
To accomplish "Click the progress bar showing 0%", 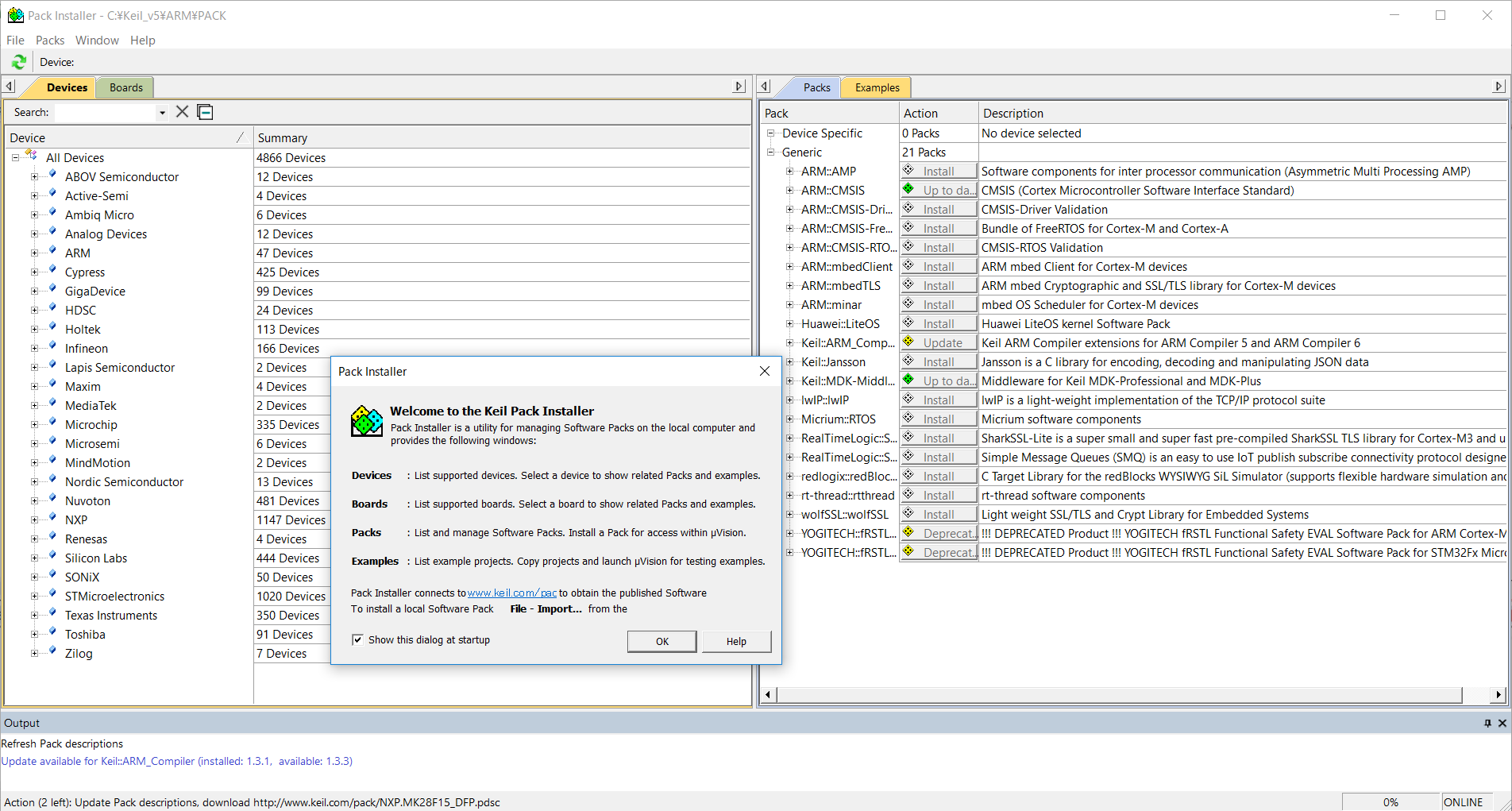I will pyautogui.click(x=1390, y=801).
